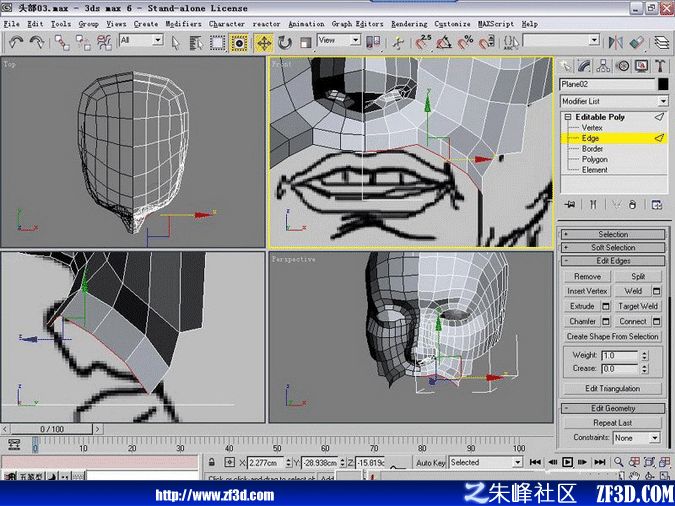The width and height of the screenshot is (675, 506).
Task: Click the Named Selection Sets icon
Action: 511,42
